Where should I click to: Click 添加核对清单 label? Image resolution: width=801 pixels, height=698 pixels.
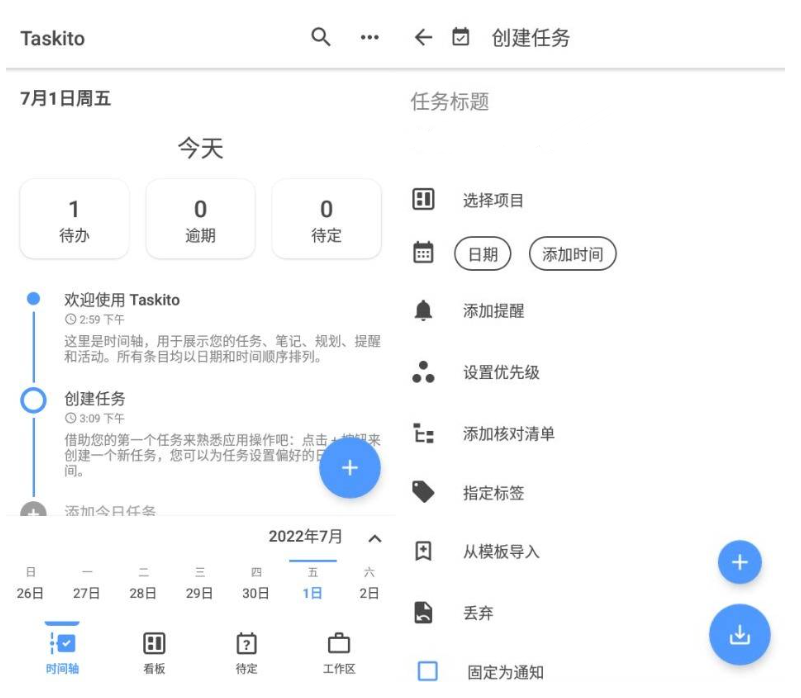[509, 434]
